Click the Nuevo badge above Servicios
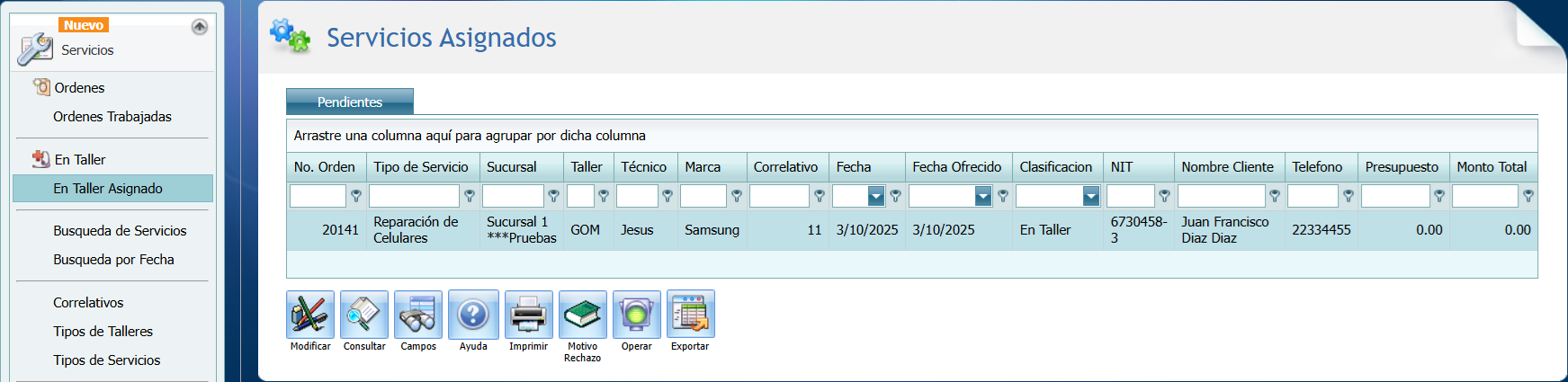The height and width of the screenshot is (382, 1568). tap(84, 25)
